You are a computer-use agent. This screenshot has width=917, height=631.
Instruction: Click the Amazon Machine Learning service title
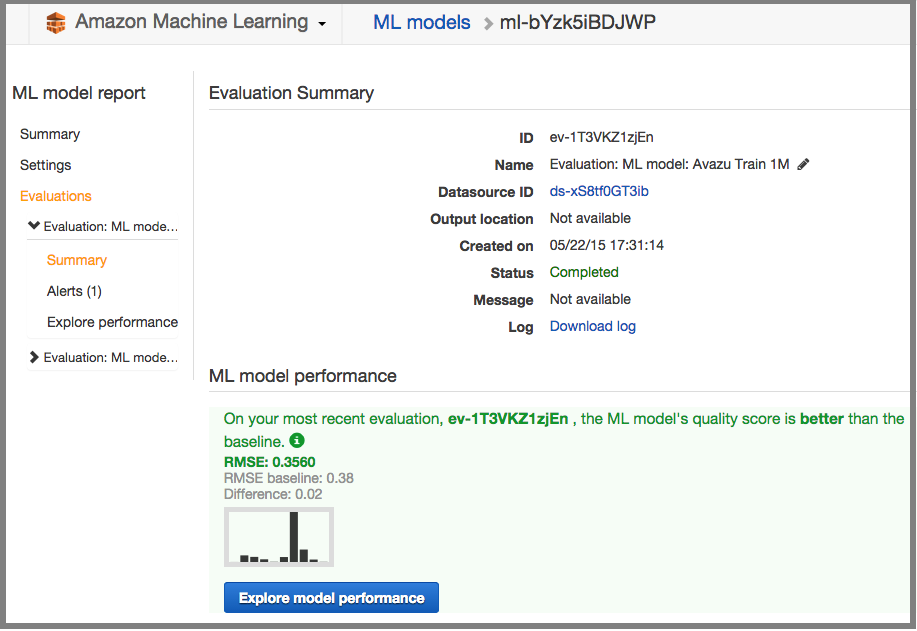[x=191, y=22]
